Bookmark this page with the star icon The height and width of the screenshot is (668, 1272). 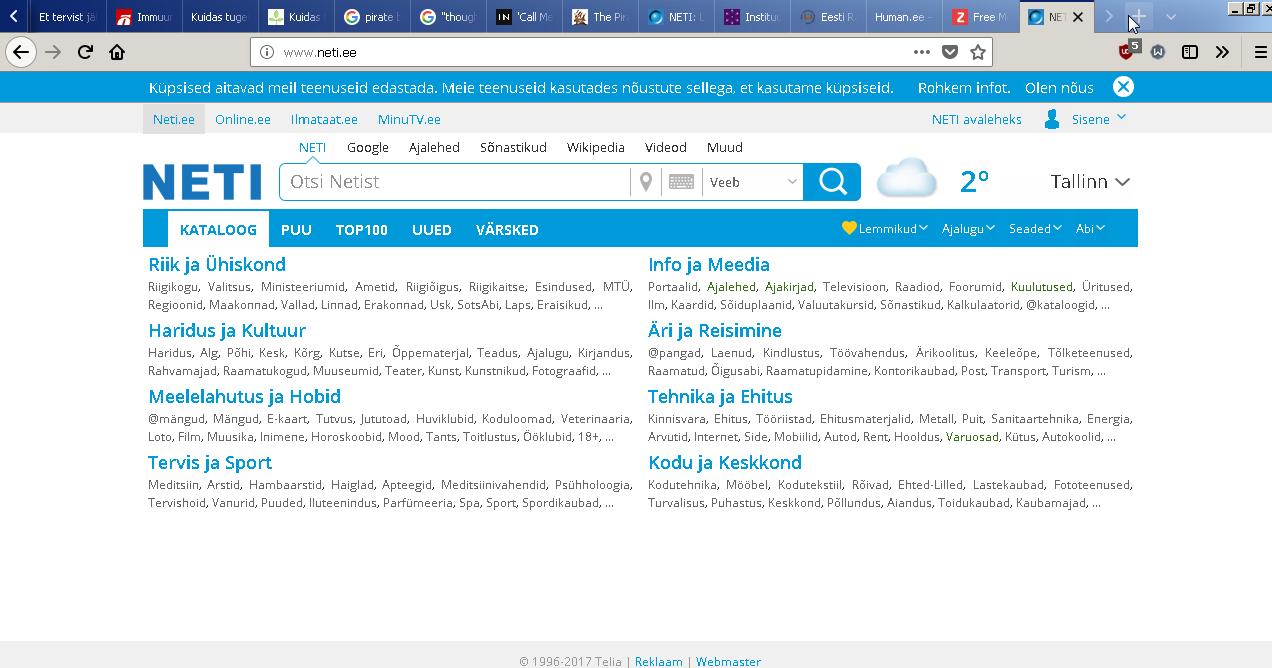pyautogui.click(x=978, y=52)
